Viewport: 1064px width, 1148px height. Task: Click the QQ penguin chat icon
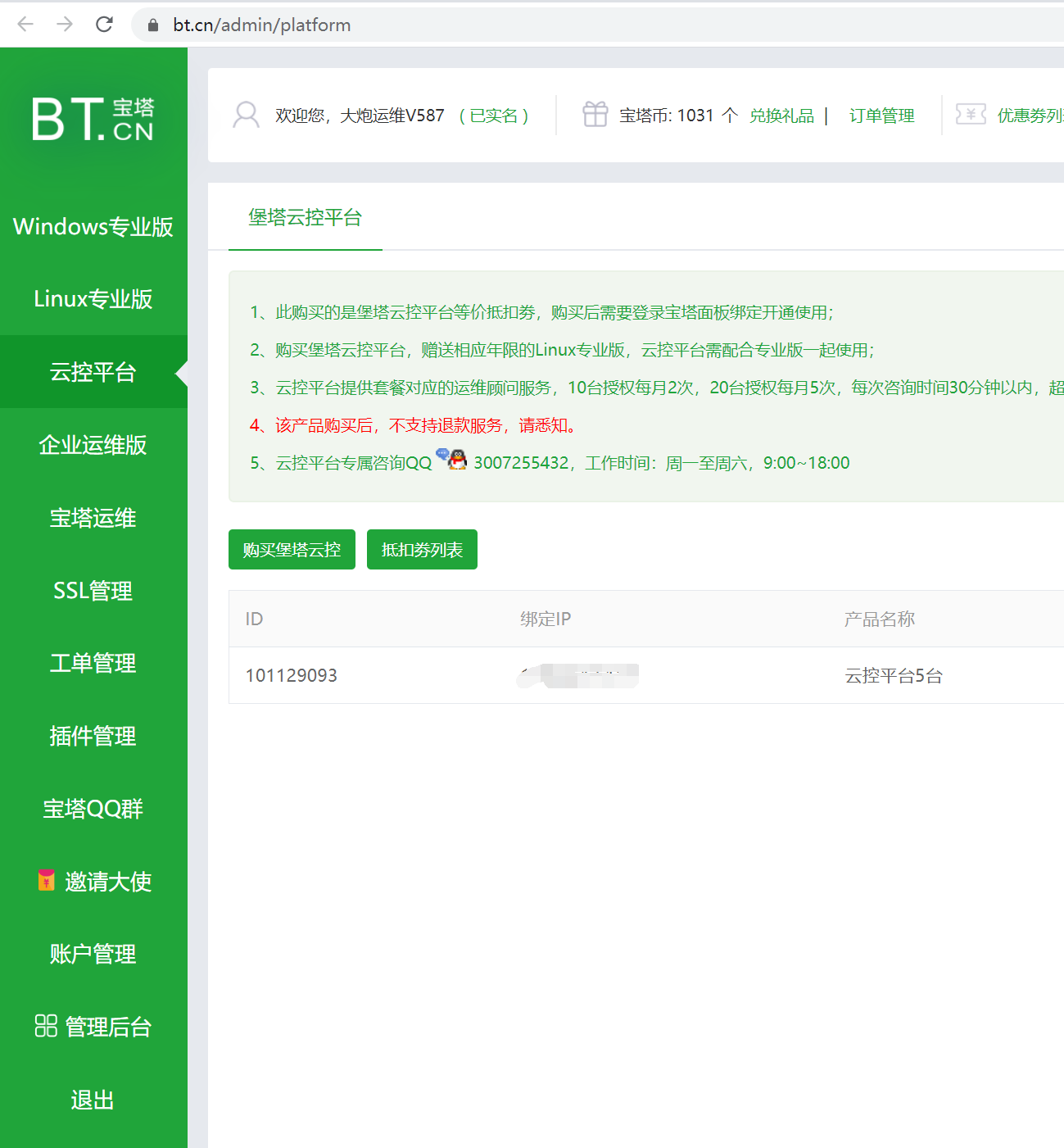tap(452, 460)
